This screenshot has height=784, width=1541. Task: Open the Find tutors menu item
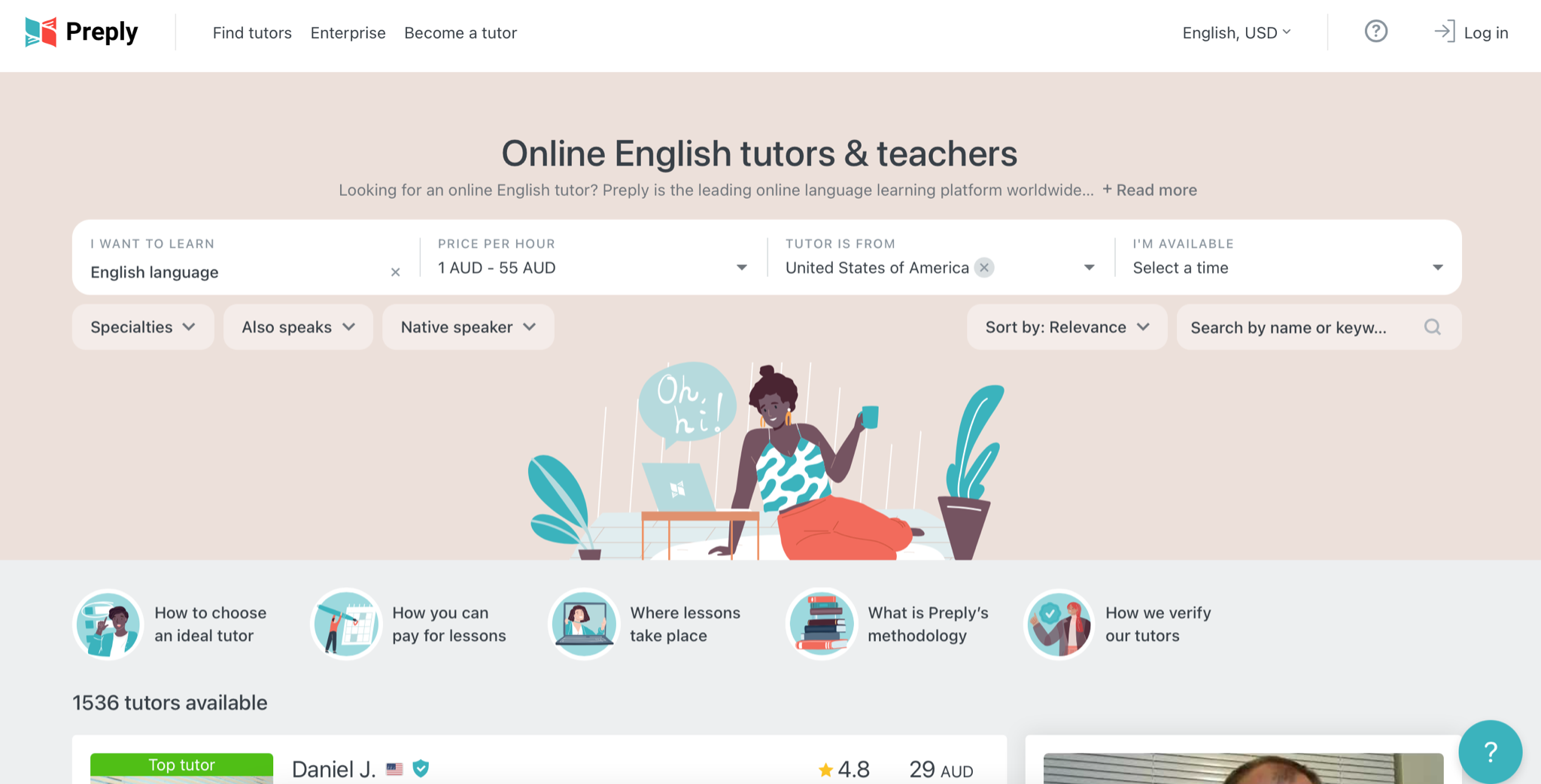(252, 33)
